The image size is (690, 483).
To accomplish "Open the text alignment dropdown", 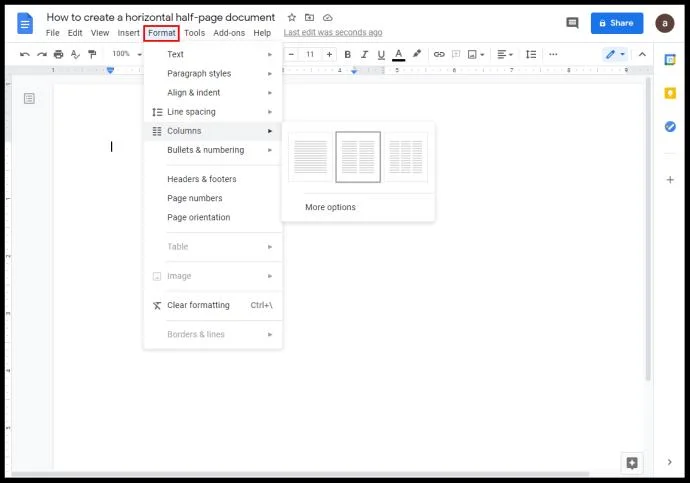I will tap(505, 55).
